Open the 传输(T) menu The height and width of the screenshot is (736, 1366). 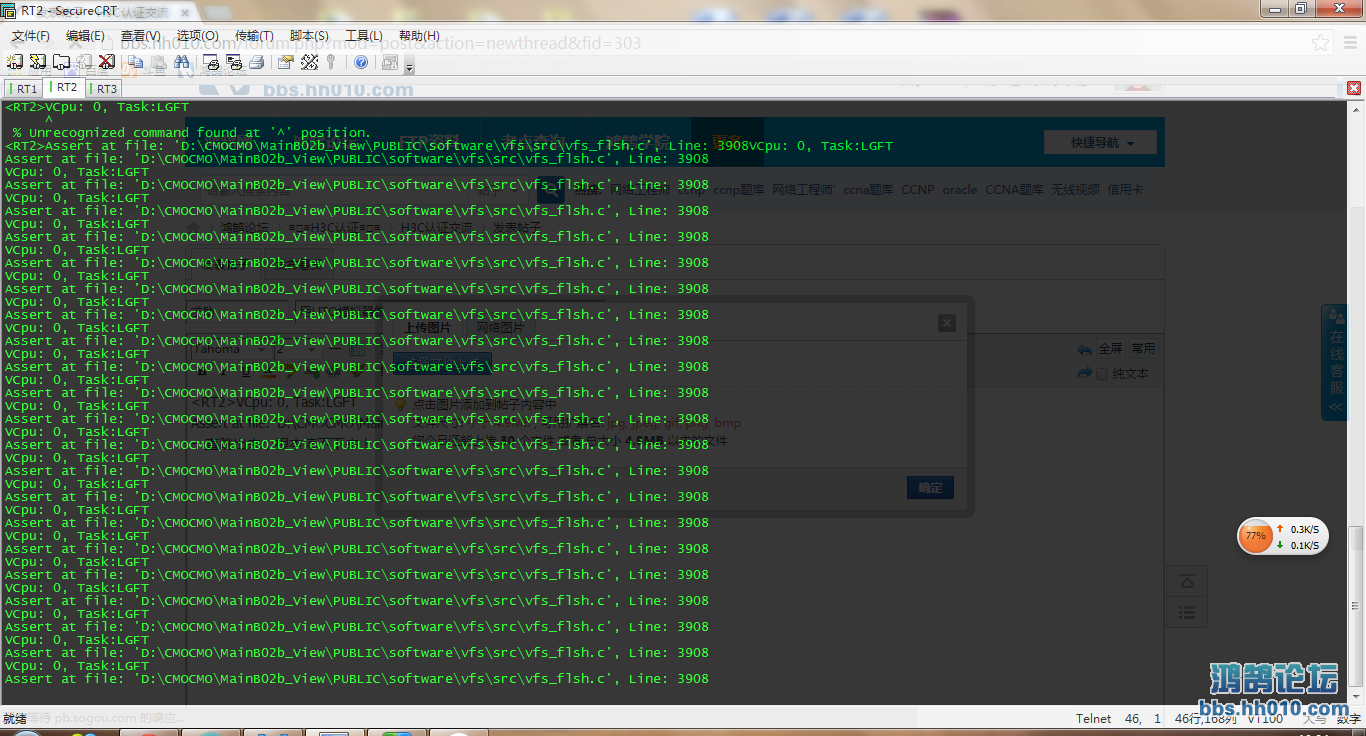254,35
